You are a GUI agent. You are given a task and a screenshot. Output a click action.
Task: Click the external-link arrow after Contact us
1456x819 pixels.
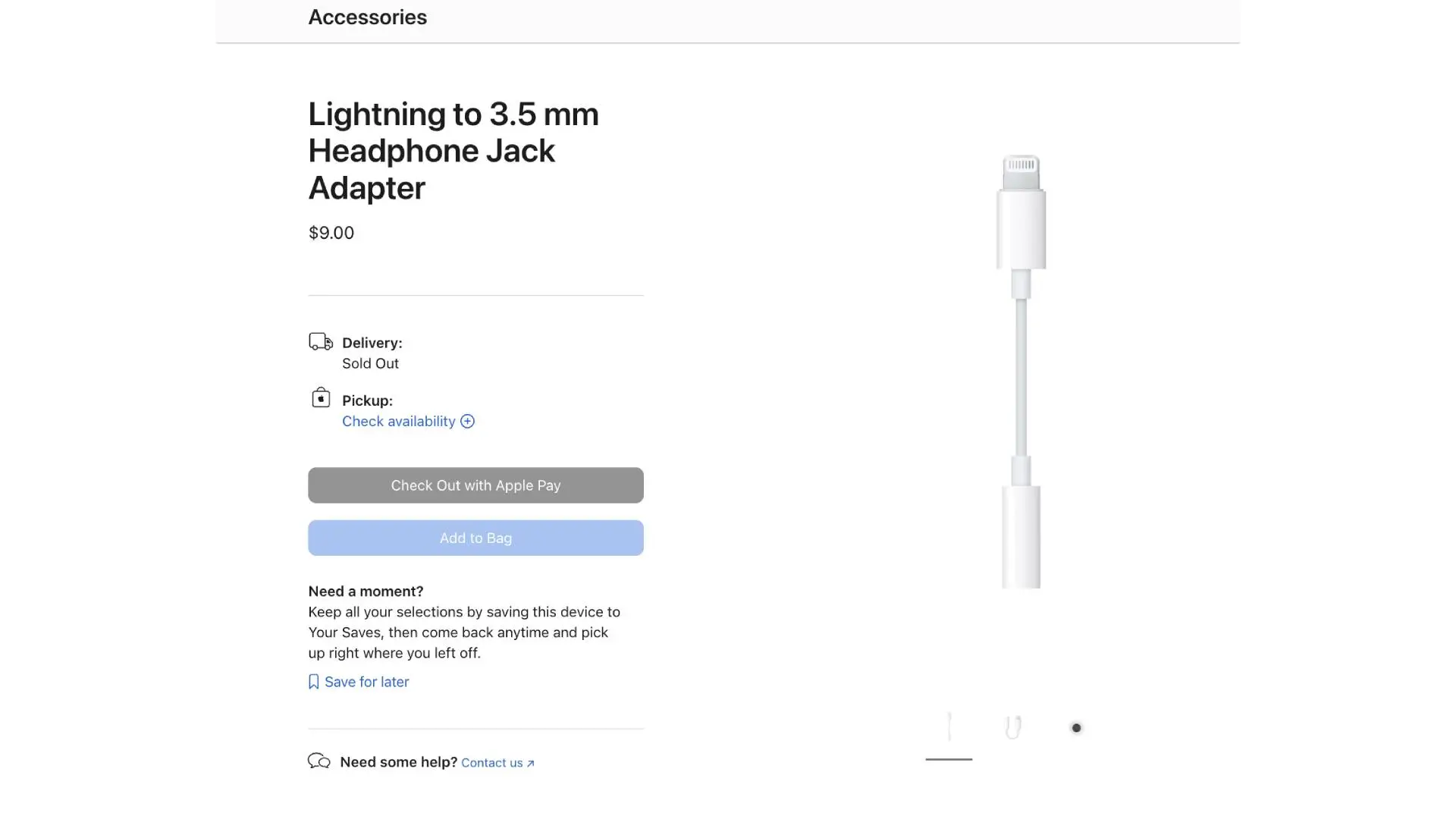click(529, 763)
